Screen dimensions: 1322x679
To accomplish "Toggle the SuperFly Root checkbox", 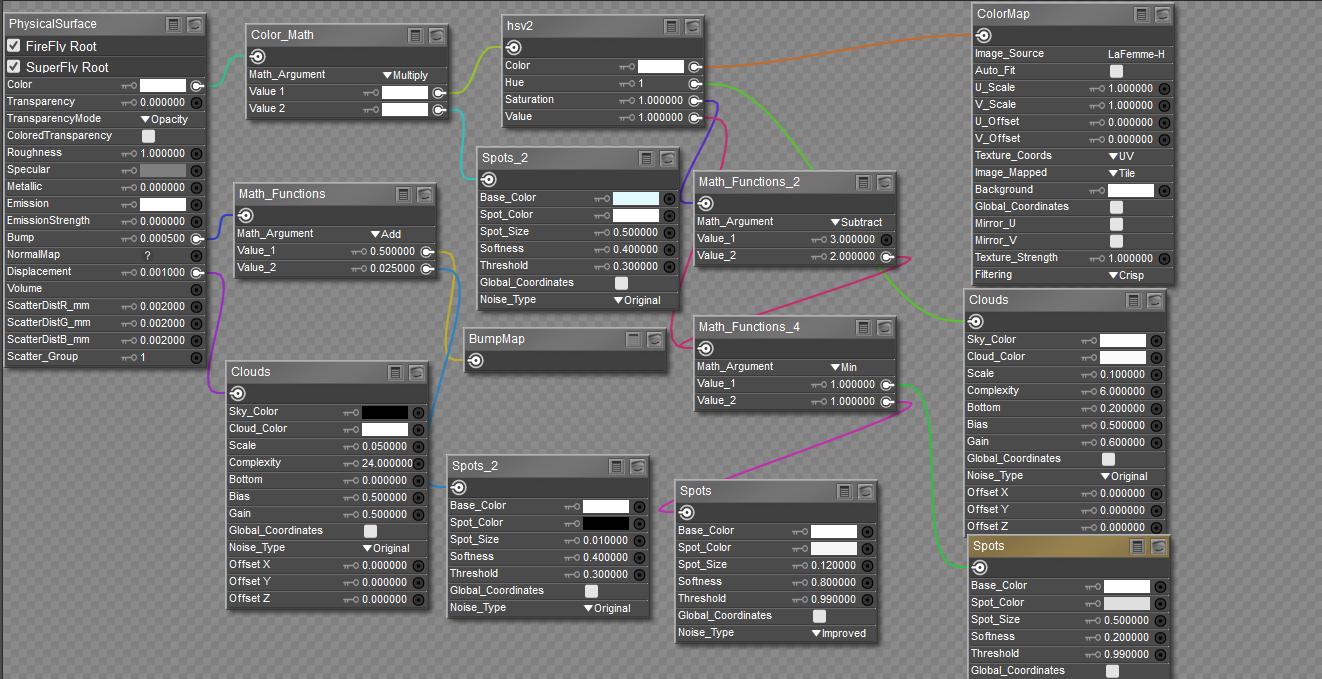I will [x=14, y=67].
